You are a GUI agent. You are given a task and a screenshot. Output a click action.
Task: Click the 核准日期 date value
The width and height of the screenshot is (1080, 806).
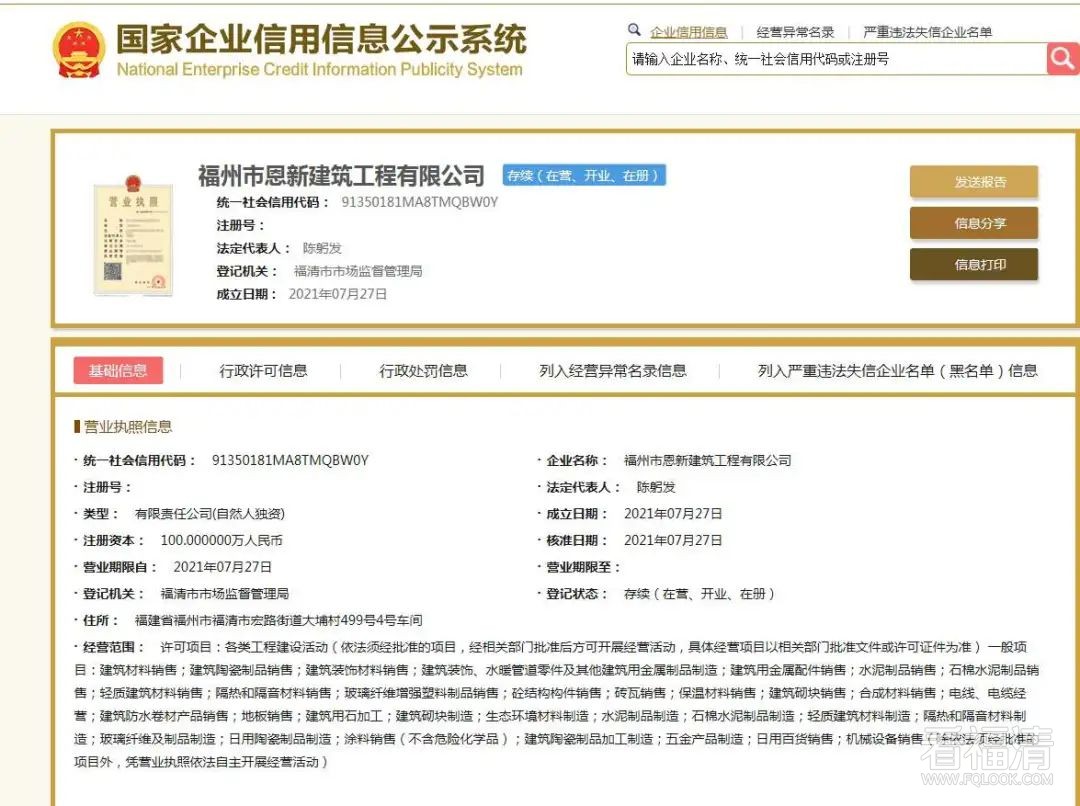tap(673, 540)
